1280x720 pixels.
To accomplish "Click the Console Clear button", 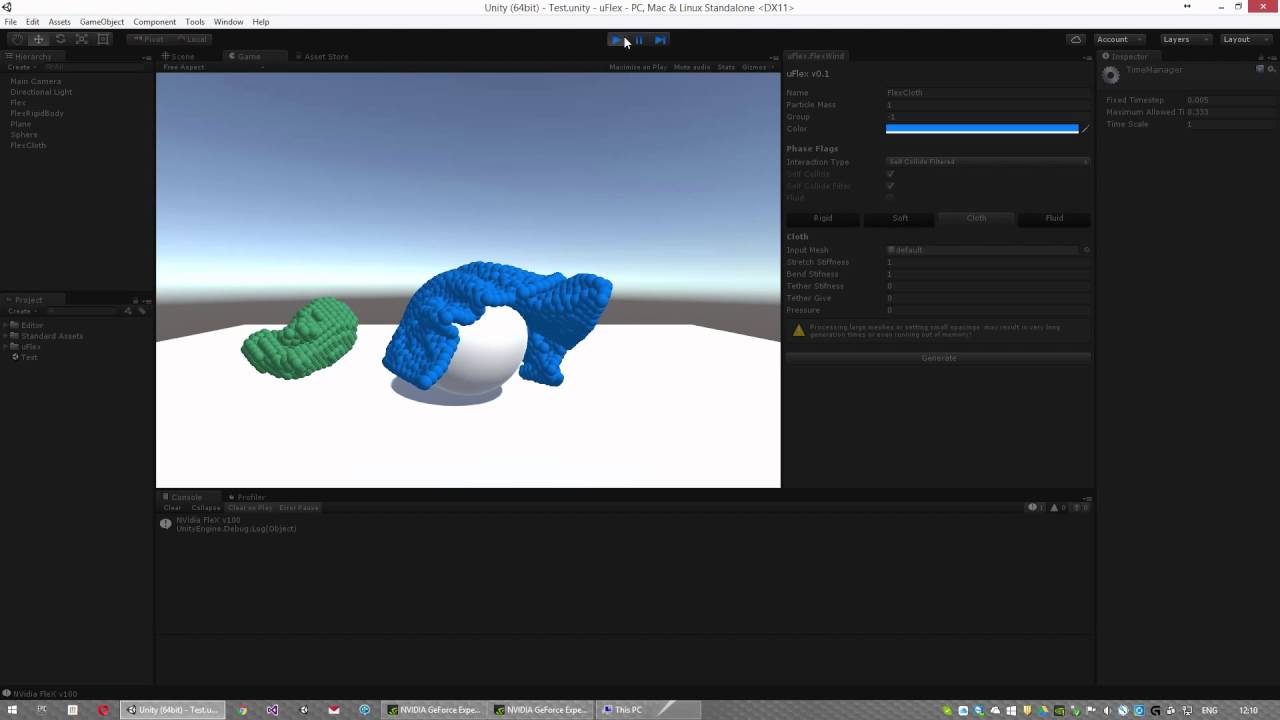I will point(172,507).
